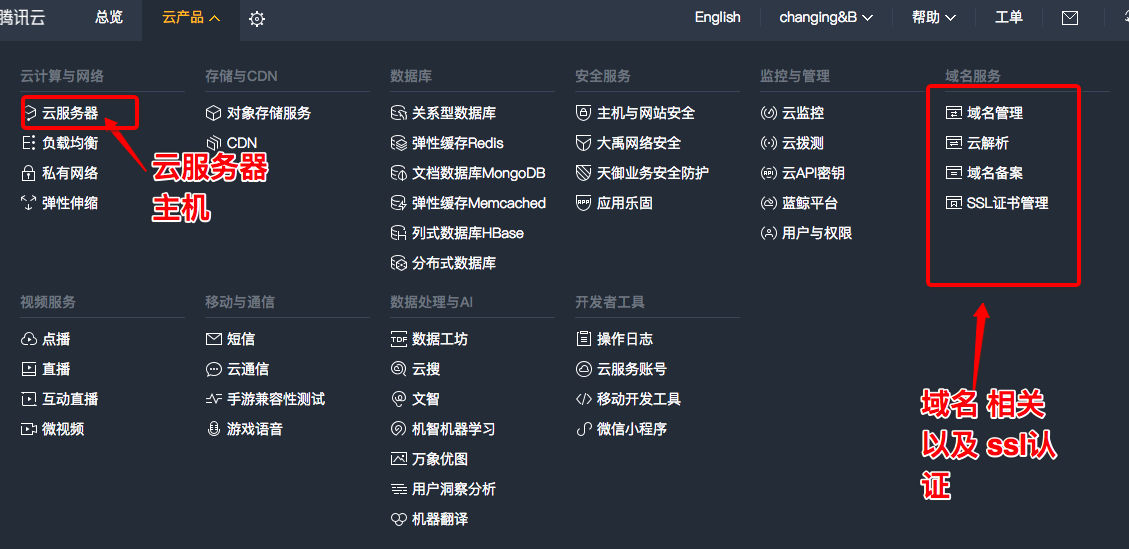Click the 云通信 chat bubble icon

(213, 369)
